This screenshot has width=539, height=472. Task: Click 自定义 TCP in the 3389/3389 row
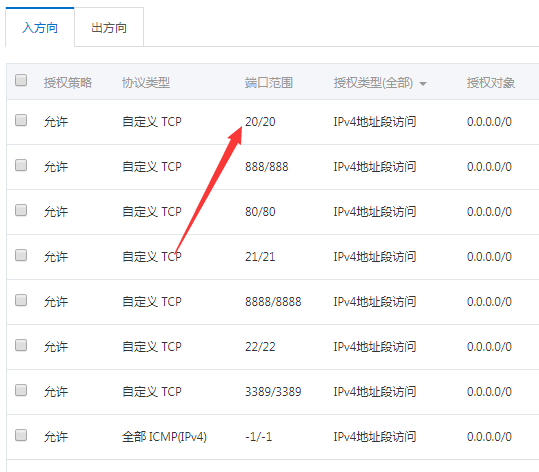(x=152, y=392)
